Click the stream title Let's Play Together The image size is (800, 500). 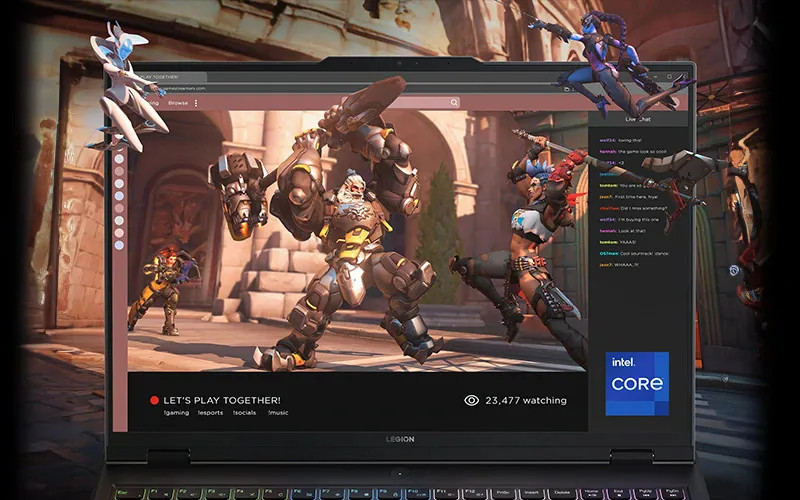[x=222, y=400]
